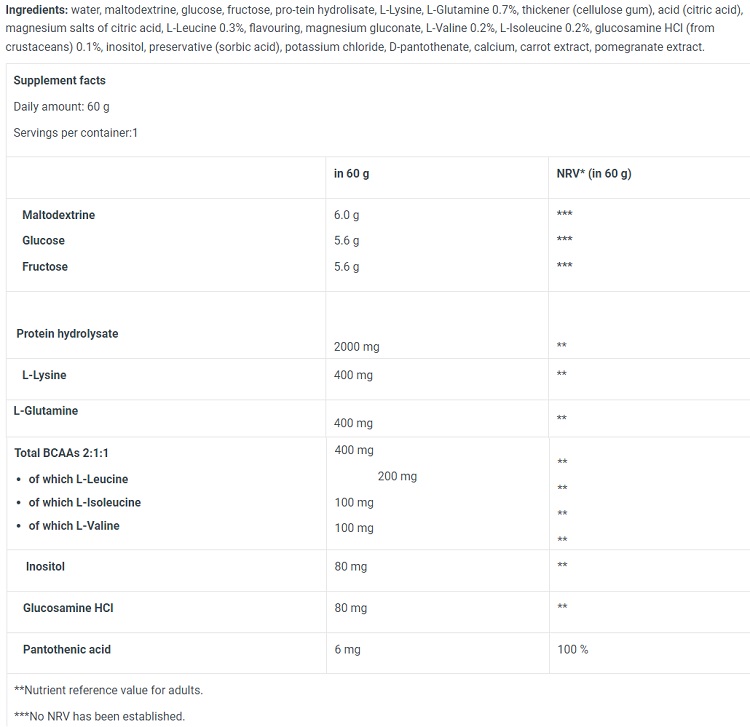Click the L-Lysine row label
Viewport: 750px width, 727px height.
click(x=44, y=375)
